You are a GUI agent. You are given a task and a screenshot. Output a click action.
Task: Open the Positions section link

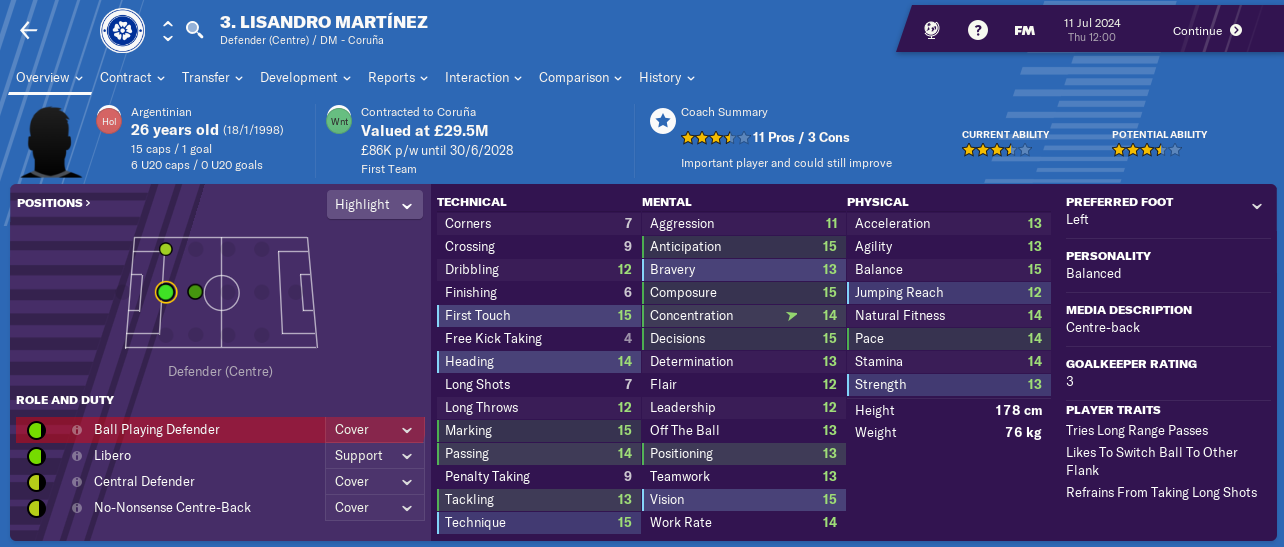pyautogui.click(x=53, y=203)
